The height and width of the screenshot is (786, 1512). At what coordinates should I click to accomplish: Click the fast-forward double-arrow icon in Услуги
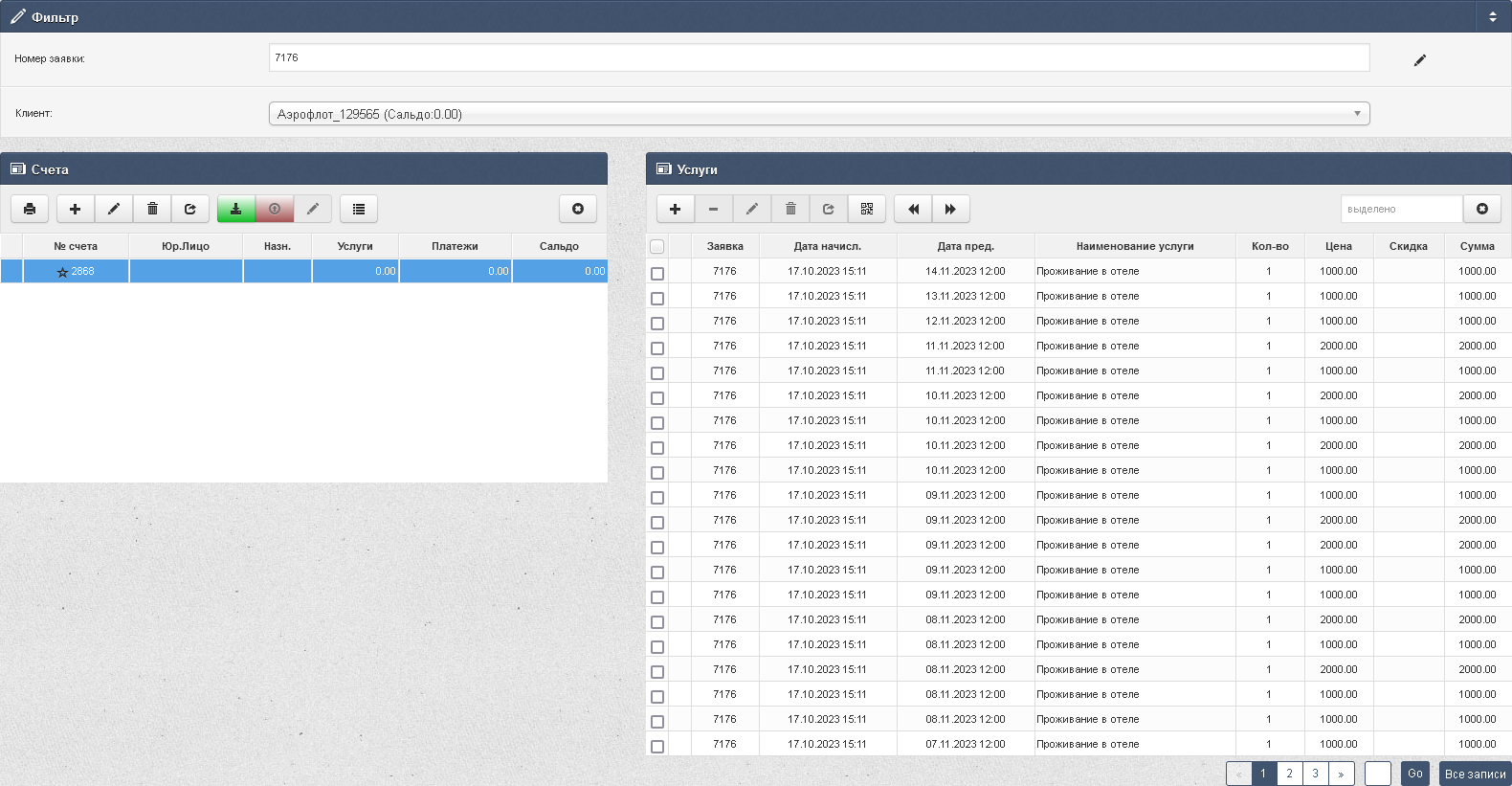click(x=951, y=209)
